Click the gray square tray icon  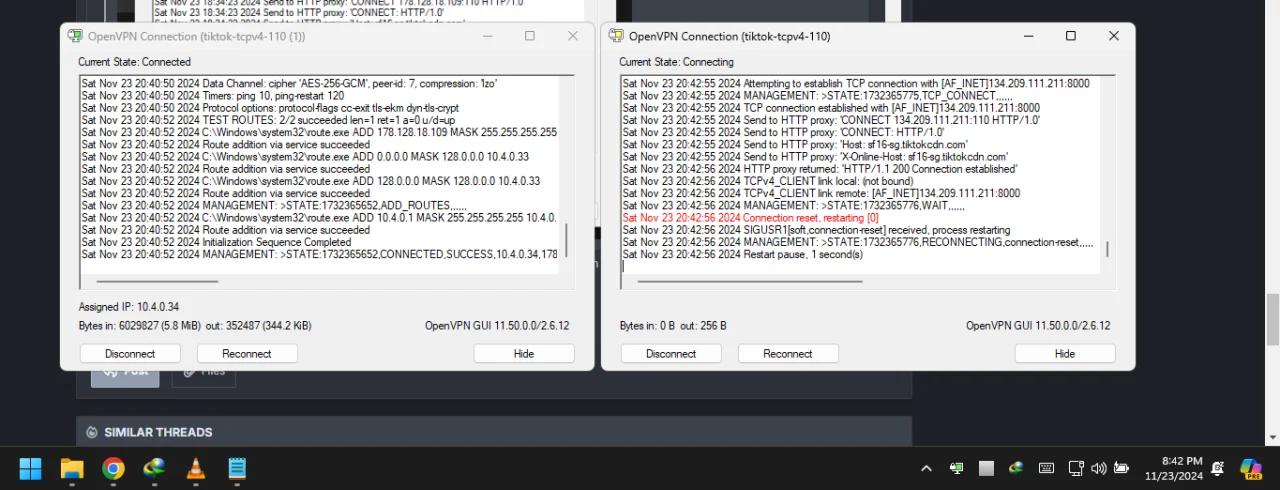[986, 468]
